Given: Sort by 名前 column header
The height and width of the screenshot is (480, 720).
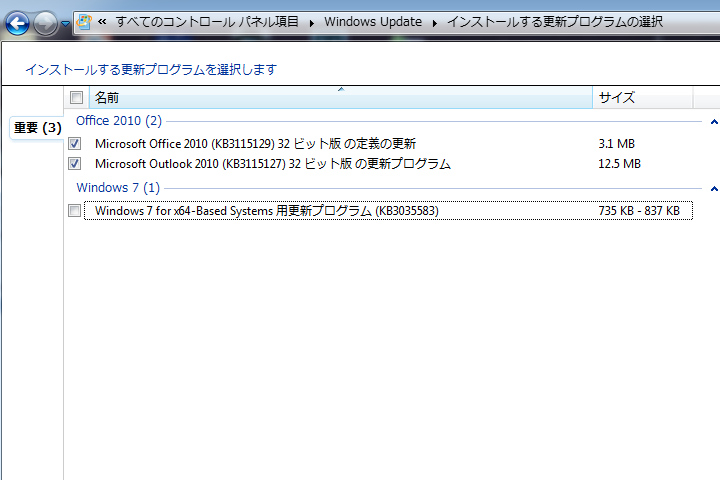Looking at the screenshot, I should 341,97.
